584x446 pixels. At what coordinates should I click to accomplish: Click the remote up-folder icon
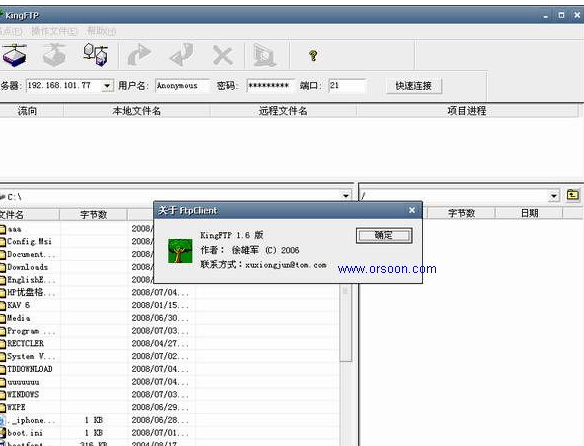coord(572,195)
